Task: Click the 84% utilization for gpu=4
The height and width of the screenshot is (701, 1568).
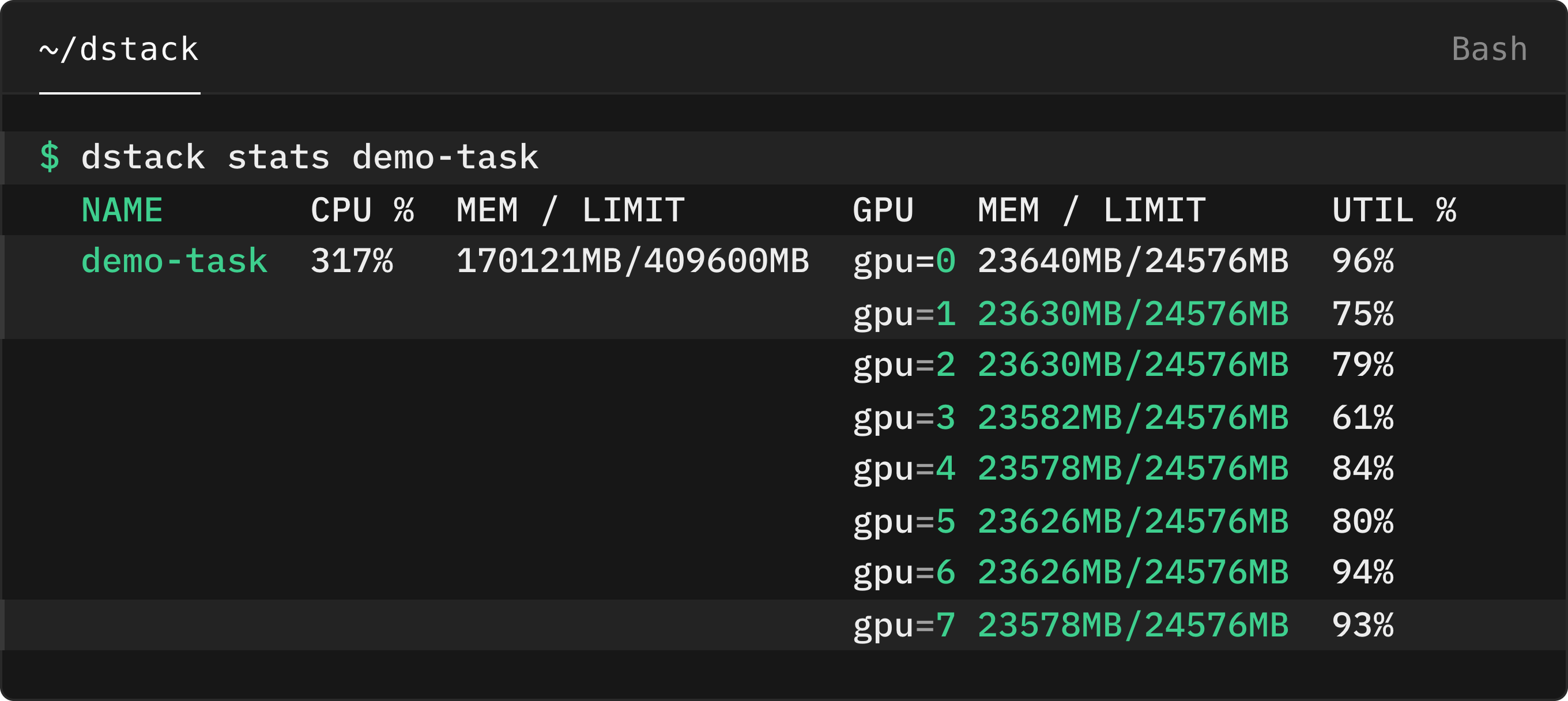Action: 1362,469
